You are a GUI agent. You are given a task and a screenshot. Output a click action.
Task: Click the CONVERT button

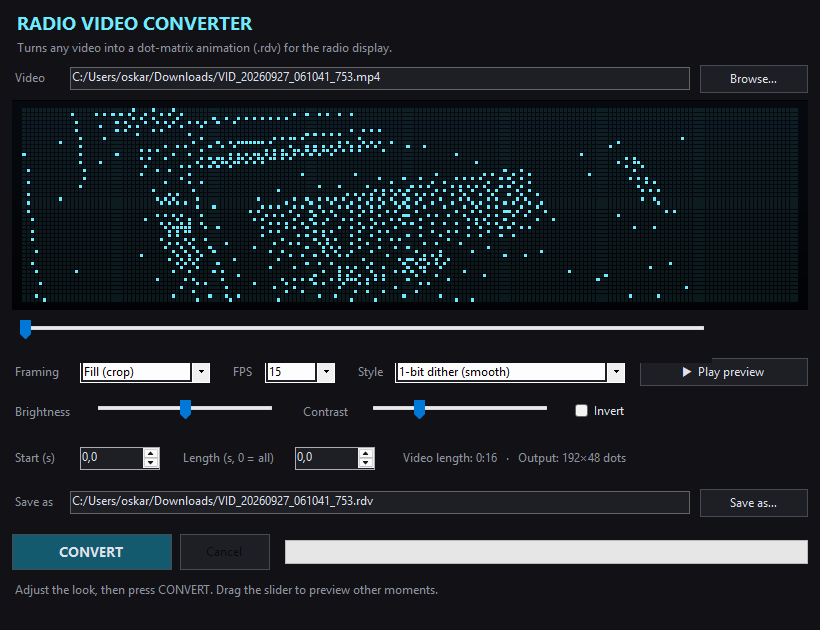(92, 552)
